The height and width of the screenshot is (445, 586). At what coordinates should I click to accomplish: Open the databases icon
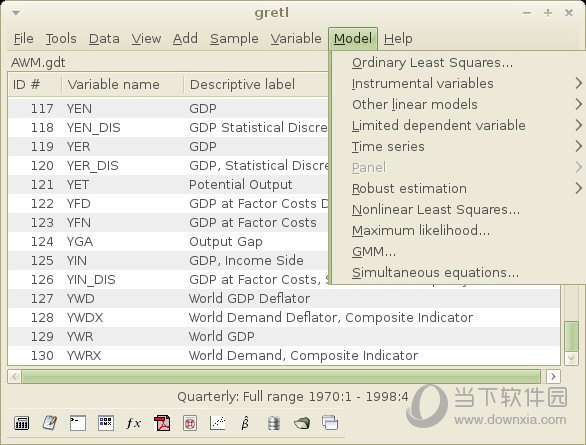[x=274, y=423]
